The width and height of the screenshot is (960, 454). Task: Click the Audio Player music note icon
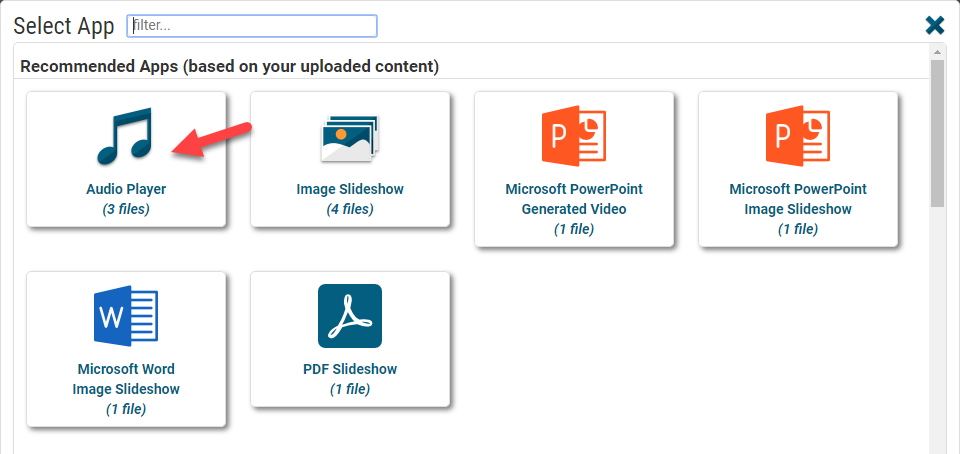point(124,136)
